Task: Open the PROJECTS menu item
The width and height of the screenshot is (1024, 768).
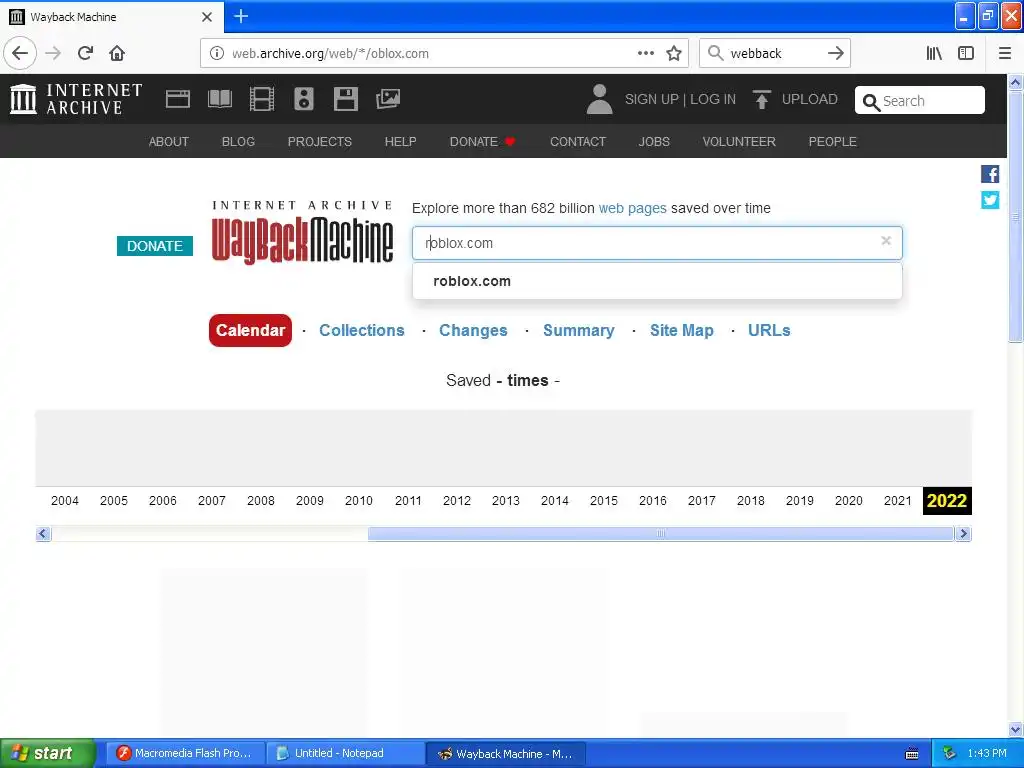Action: [x=320, y=142]
